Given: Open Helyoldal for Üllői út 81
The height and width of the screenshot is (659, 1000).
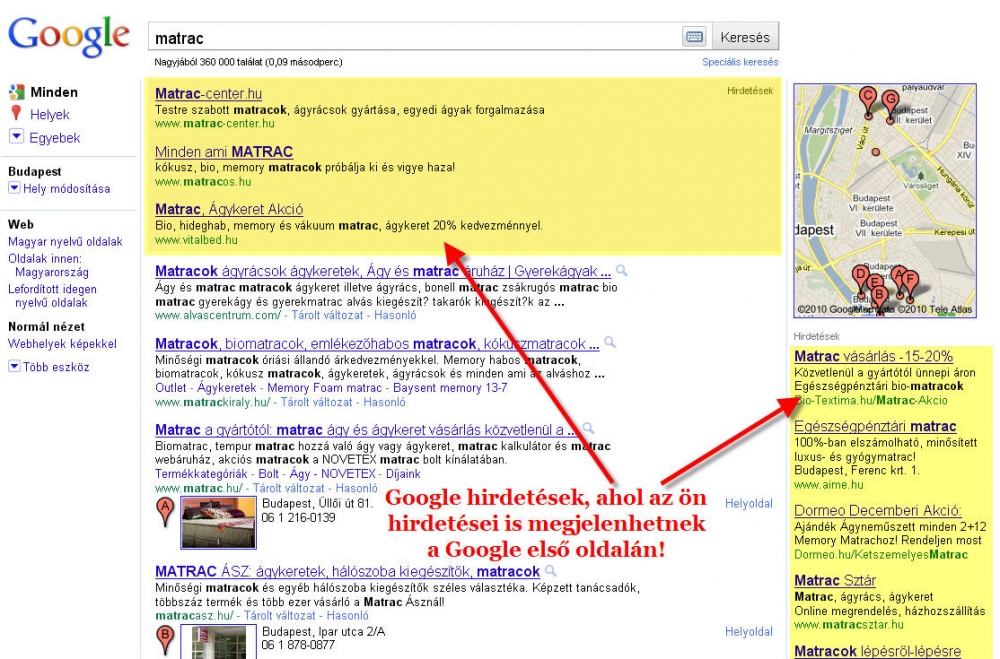Looking at the screenshot, I should [x=749, y=504].
